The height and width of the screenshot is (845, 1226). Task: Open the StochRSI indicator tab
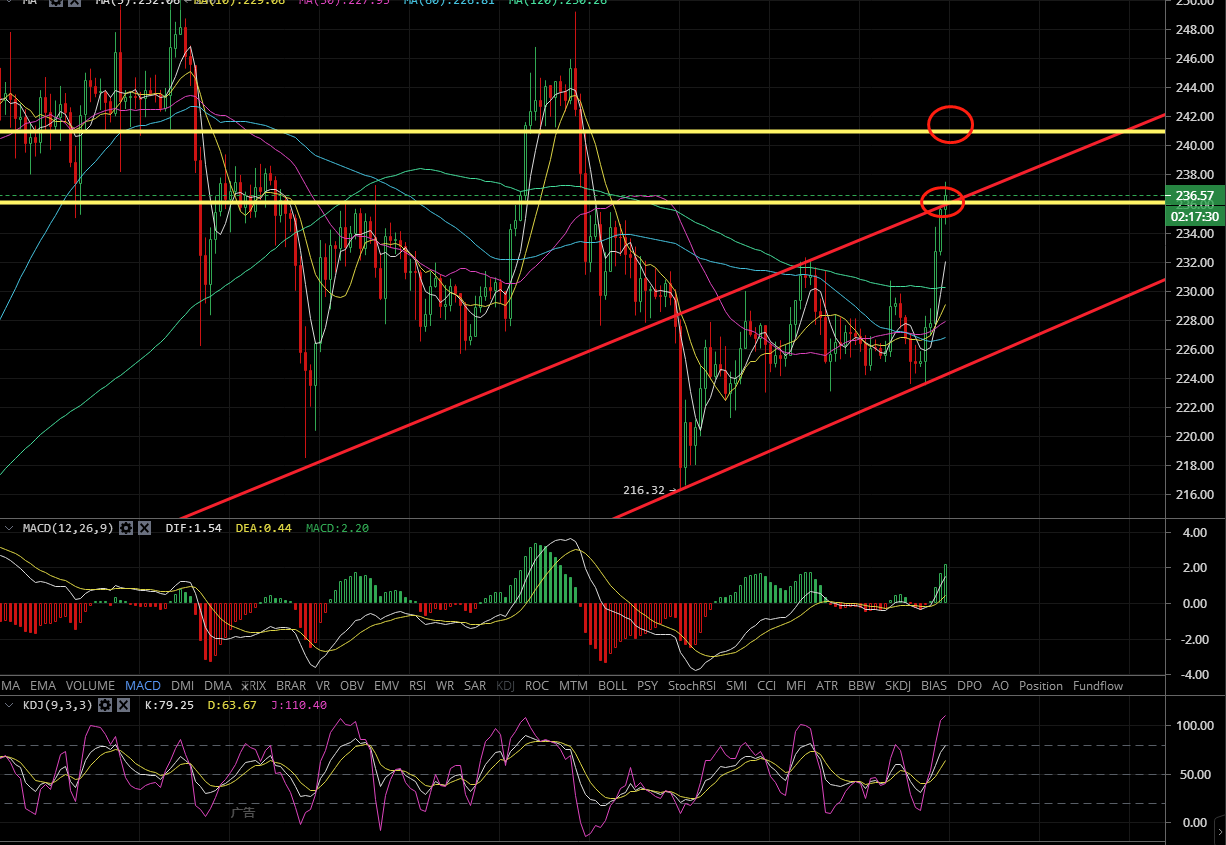(x=692, y=686)
